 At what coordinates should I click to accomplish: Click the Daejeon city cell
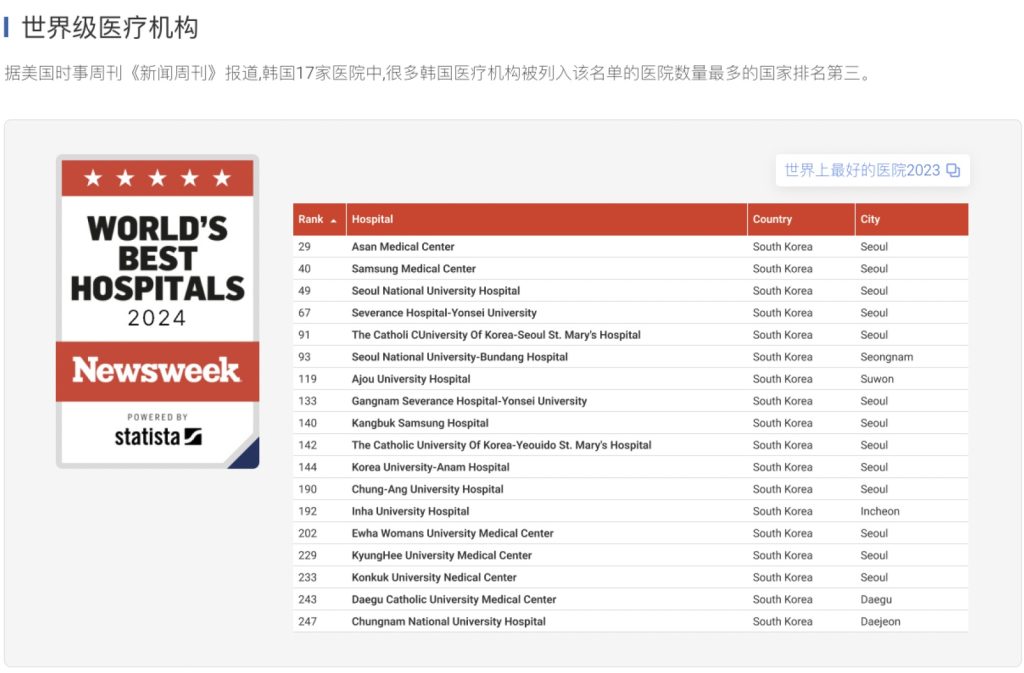(880, 622)
